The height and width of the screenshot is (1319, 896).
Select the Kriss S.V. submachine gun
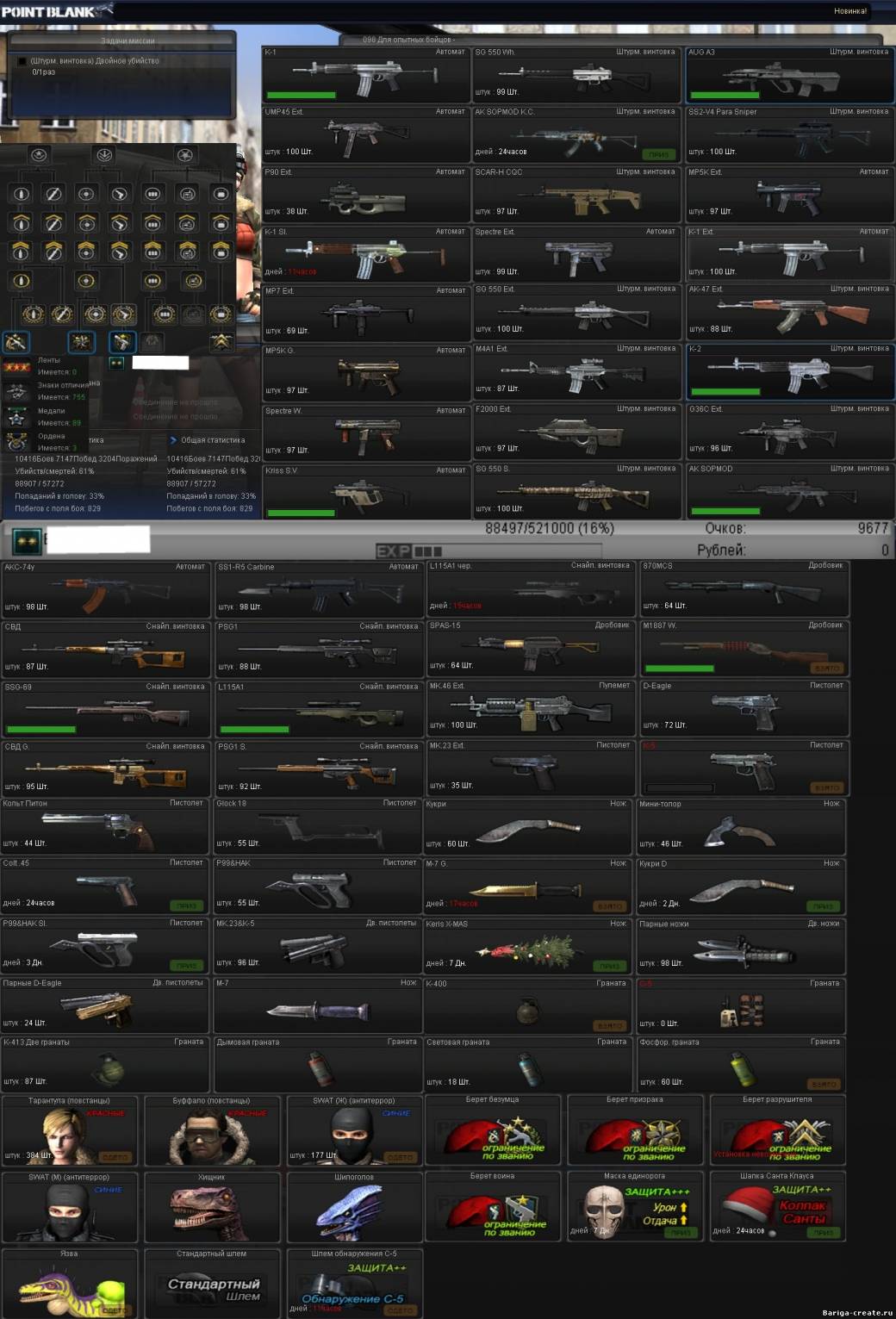(365, 493)
